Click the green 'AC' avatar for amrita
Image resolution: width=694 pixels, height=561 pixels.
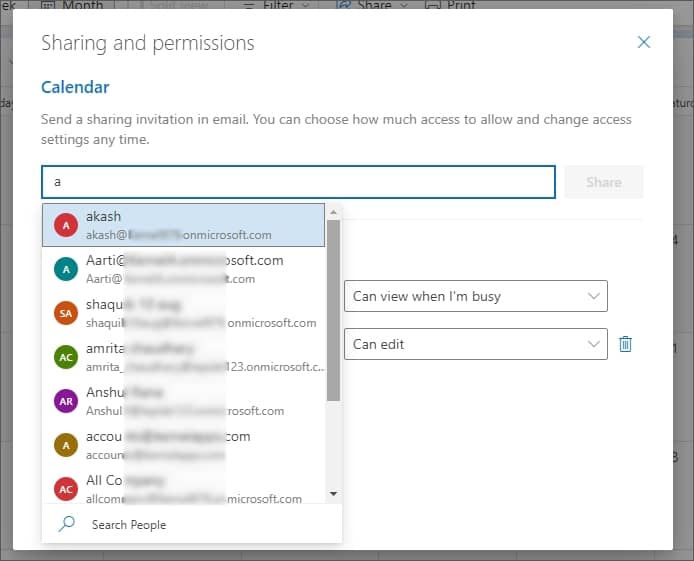[66, 357]
